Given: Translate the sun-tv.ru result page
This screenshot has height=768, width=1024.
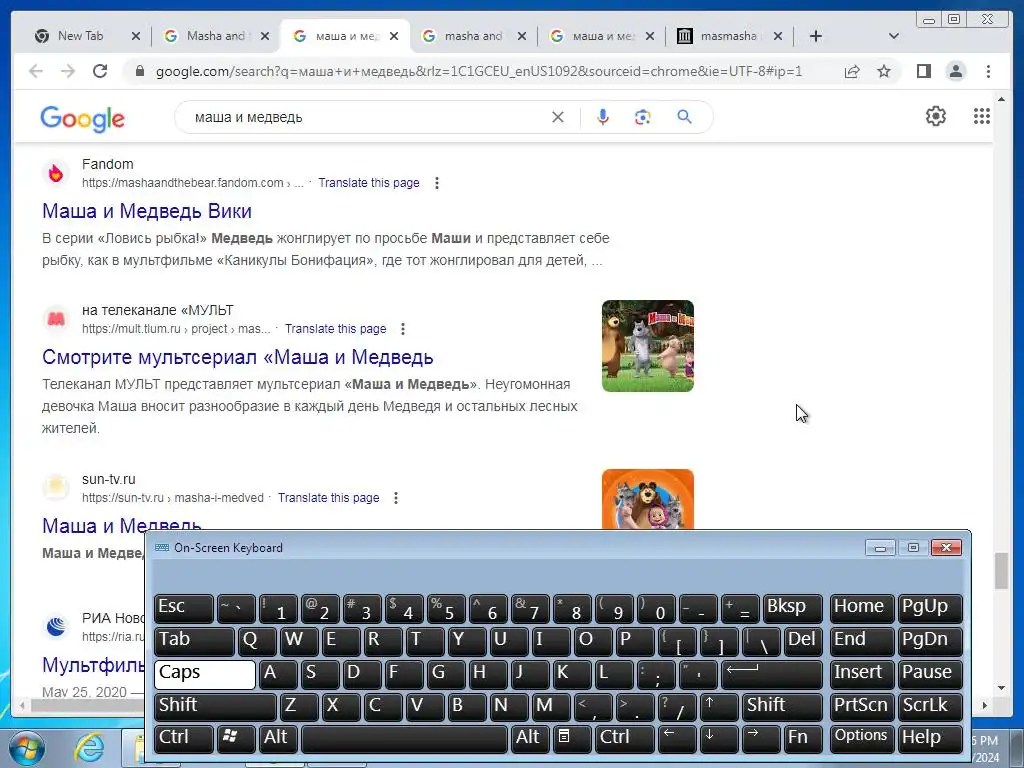Looking at the screenshot, I should point(328,498).
